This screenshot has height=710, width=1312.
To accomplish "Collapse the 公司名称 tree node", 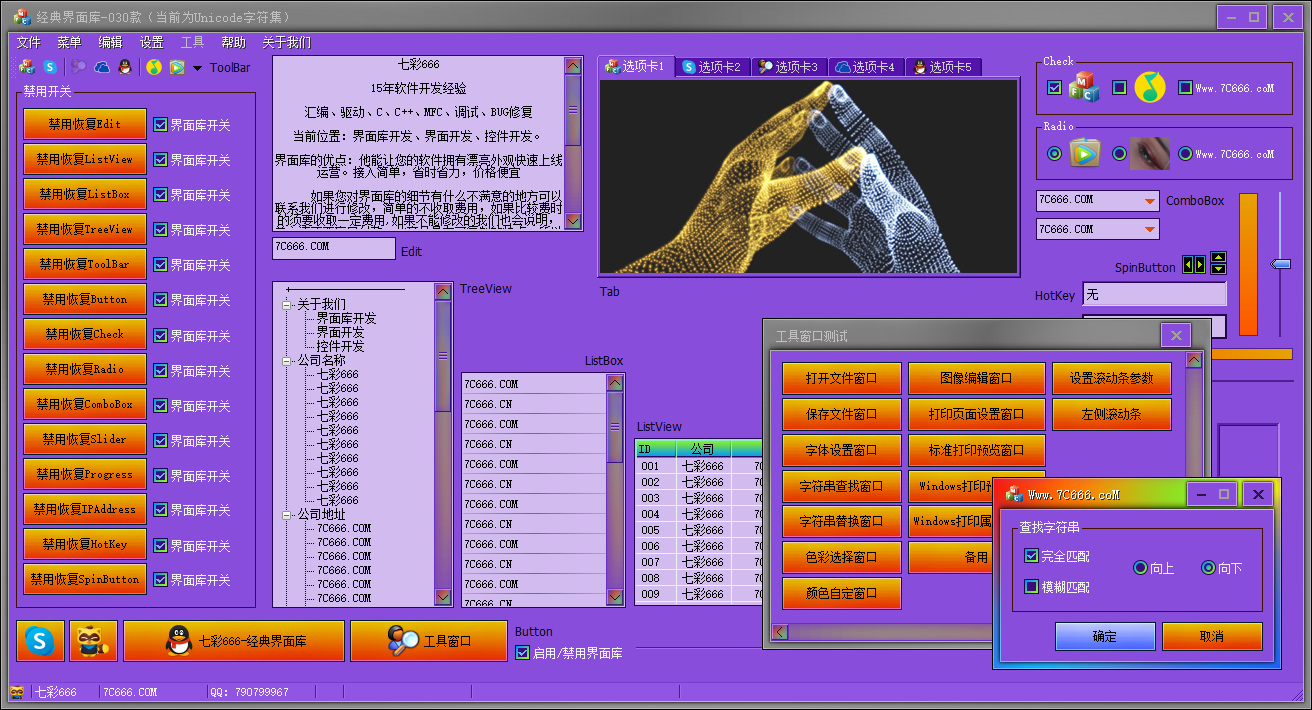I will click(x=288, y=360).
